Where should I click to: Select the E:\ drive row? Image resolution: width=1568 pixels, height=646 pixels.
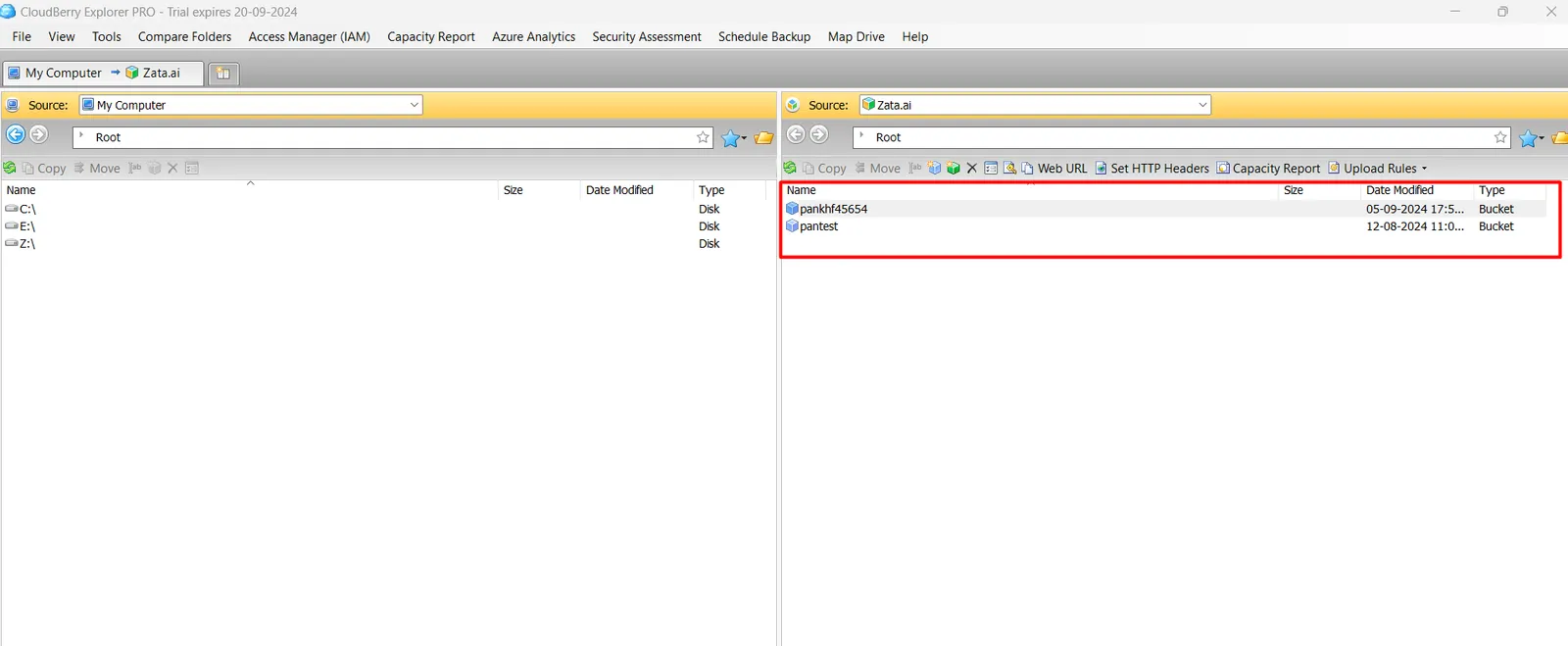385,226
